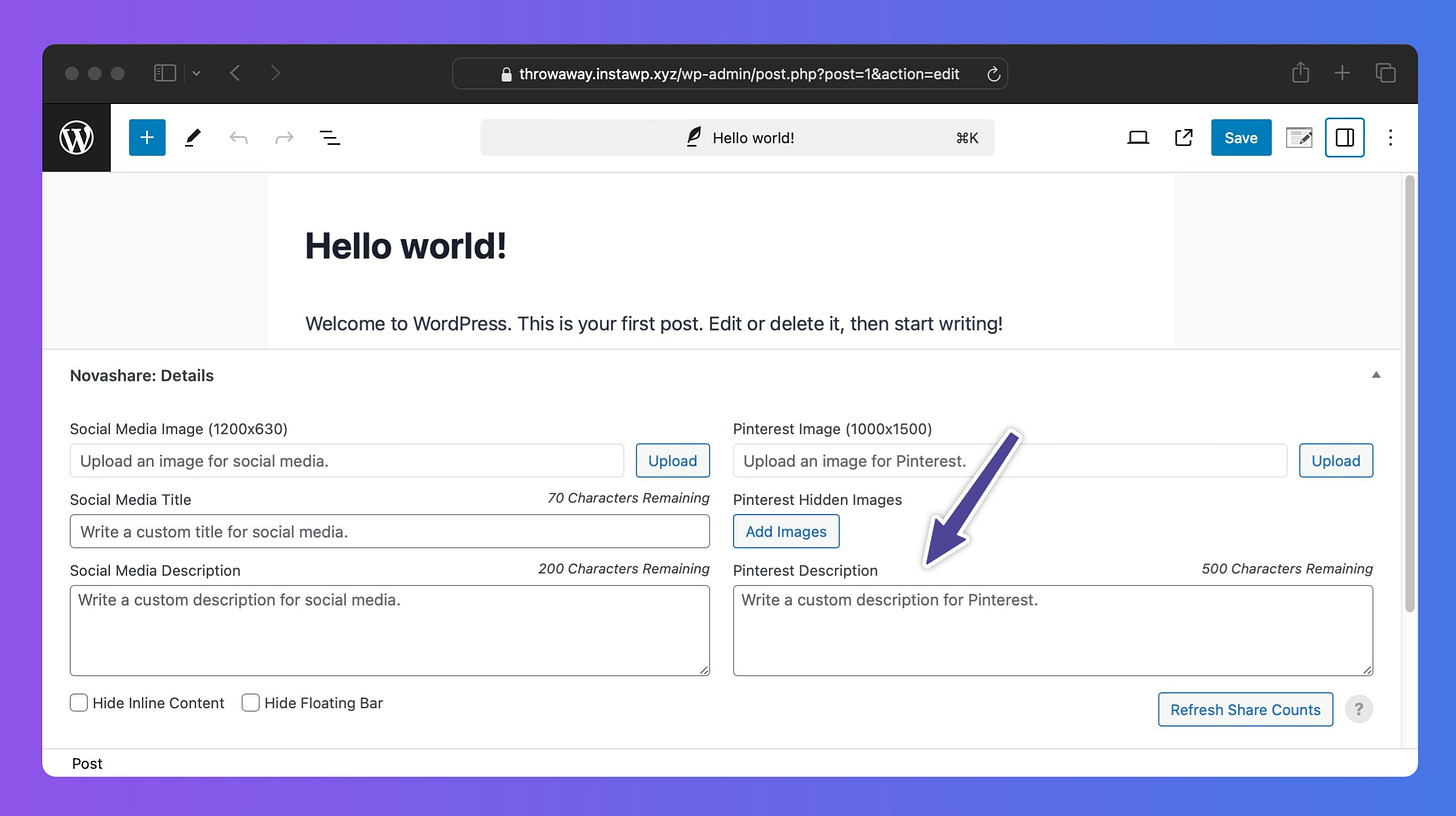The image size is (1456, 816).
Task: Open the block inserter plus button
Action: coord(147,138)
